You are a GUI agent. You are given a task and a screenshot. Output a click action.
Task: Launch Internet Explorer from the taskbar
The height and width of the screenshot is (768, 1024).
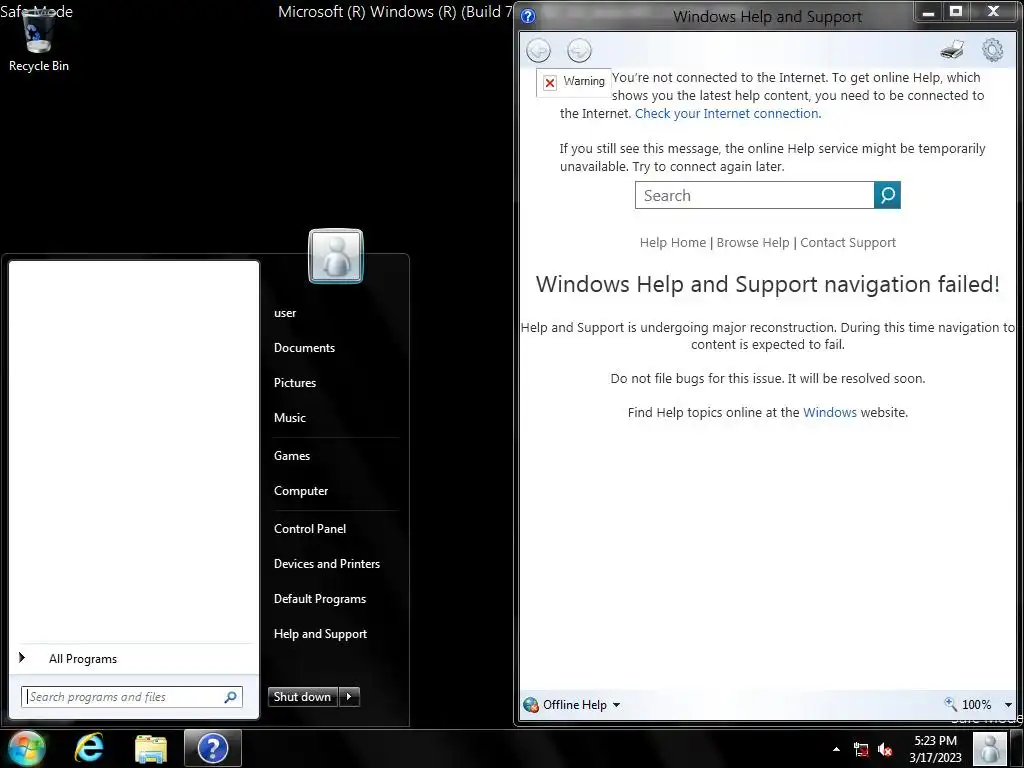(x=89, y=748)
